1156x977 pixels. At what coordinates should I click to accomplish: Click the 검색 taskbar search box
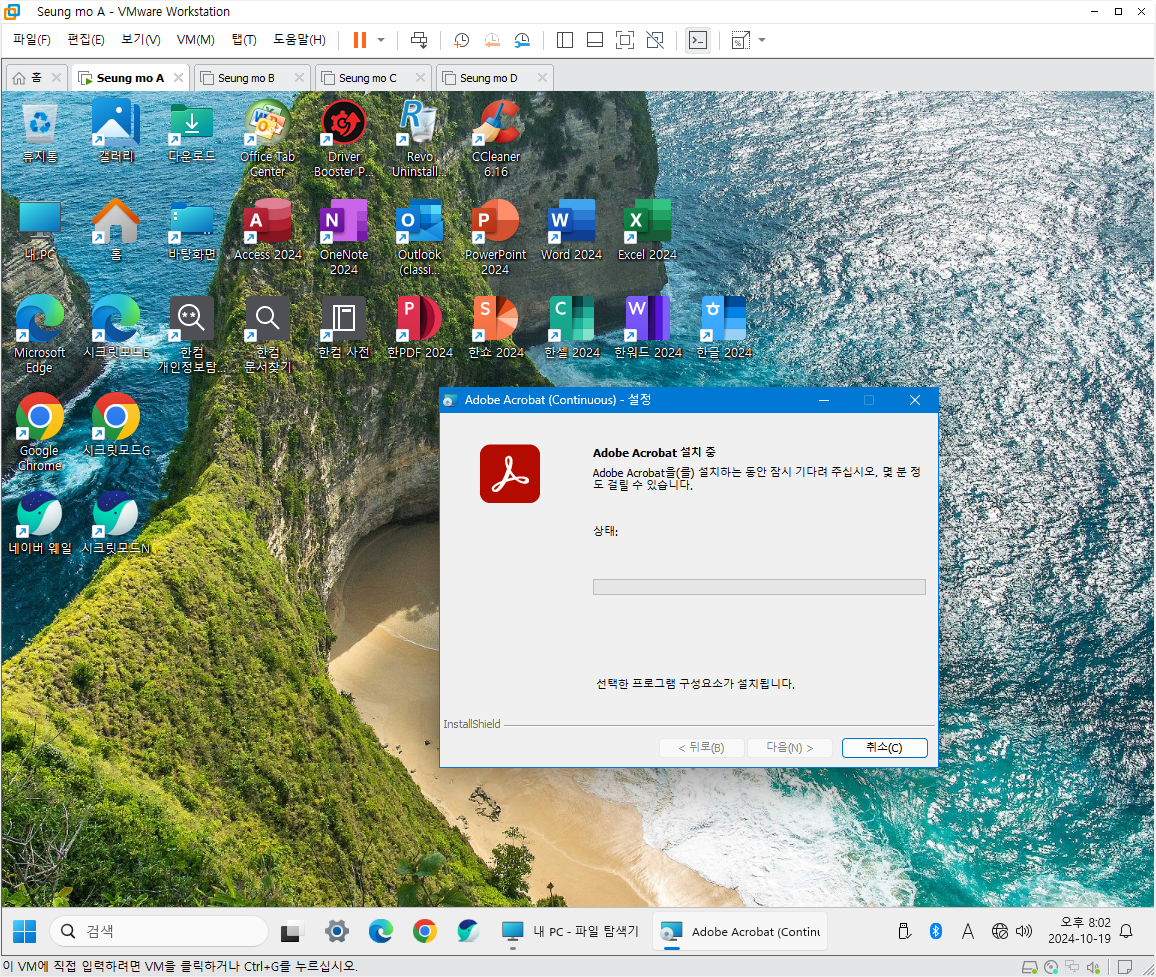(159, 931)
